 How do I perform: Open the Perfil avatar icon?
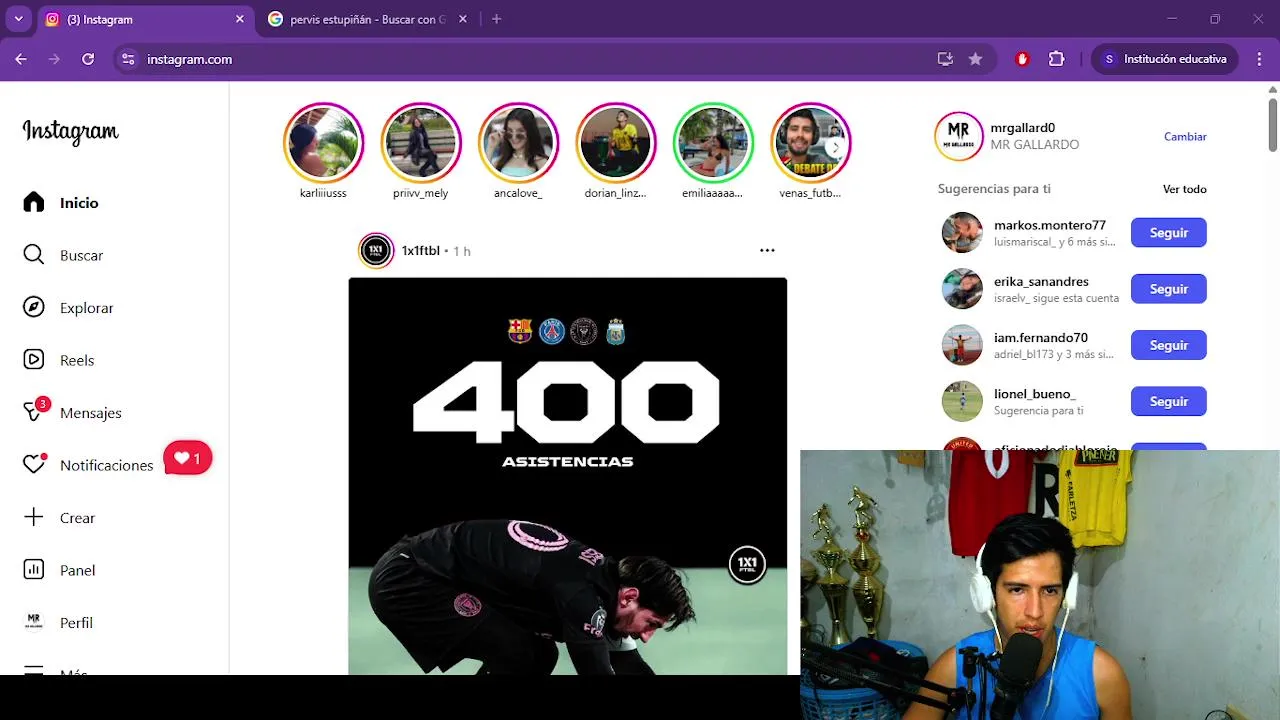[x=34, y=622]
